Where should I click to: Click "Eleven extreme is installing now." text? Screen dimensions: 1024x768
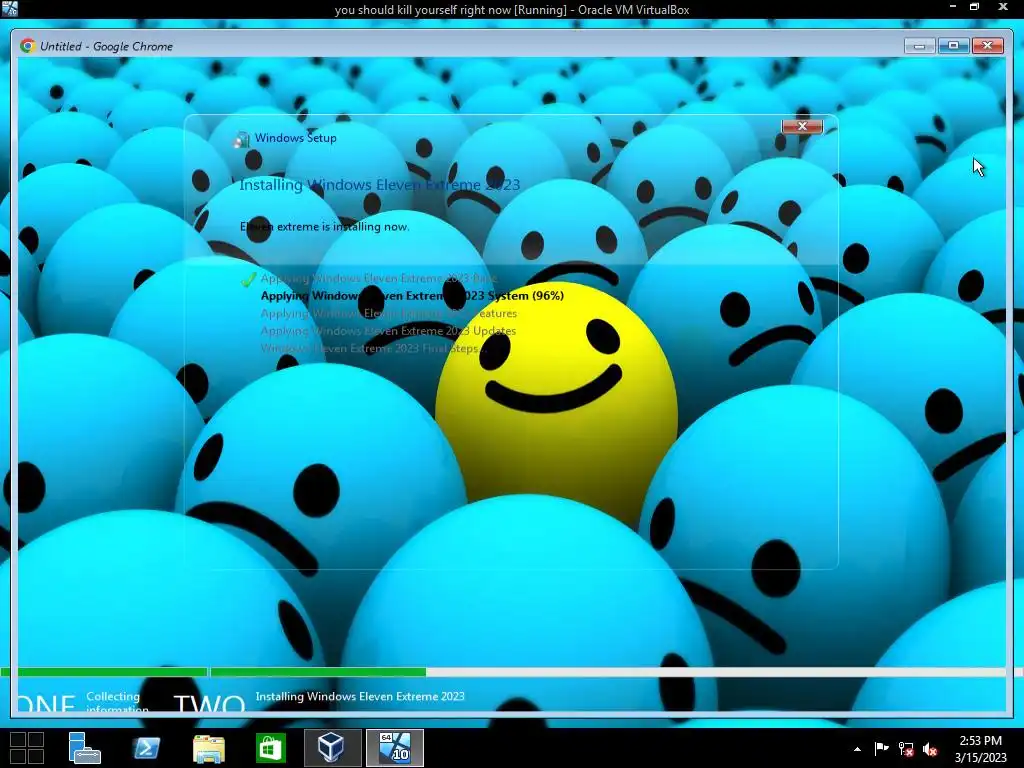325,227
